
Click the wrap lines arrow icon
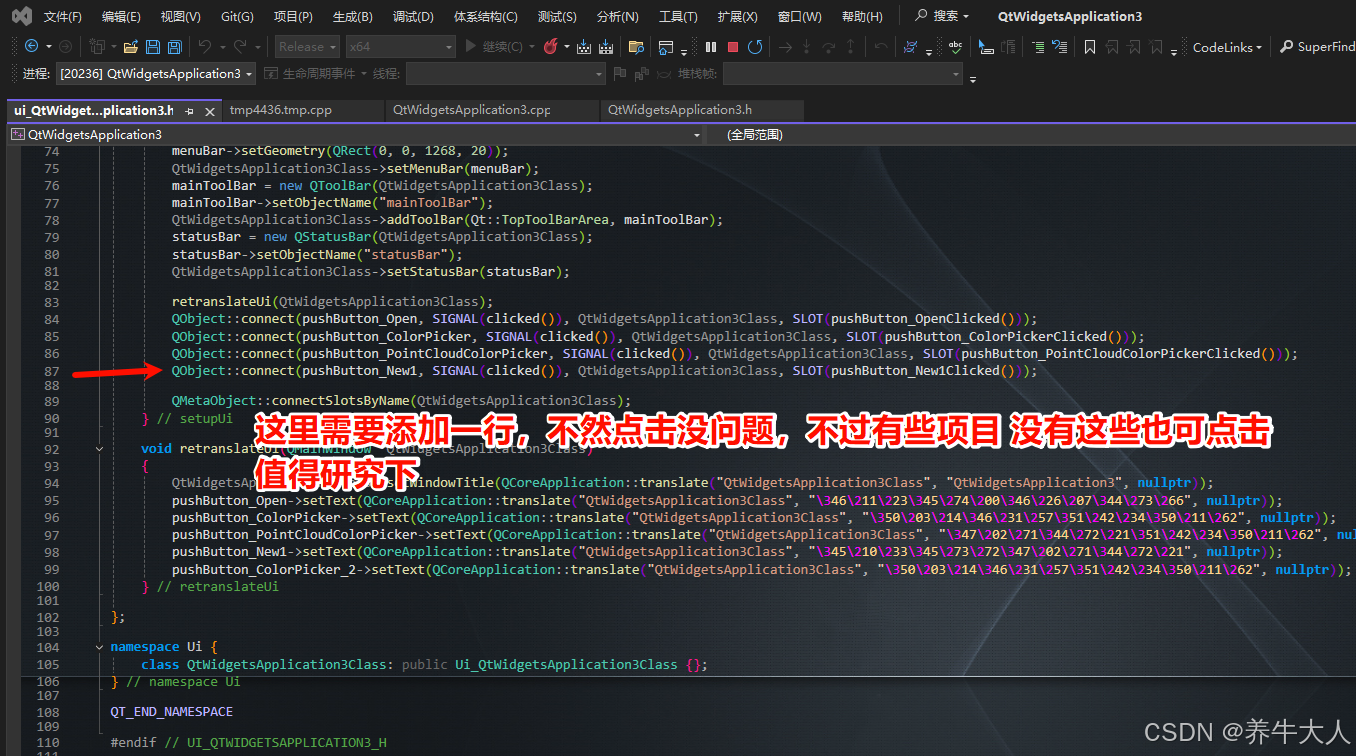click(x=1060, y=47)
